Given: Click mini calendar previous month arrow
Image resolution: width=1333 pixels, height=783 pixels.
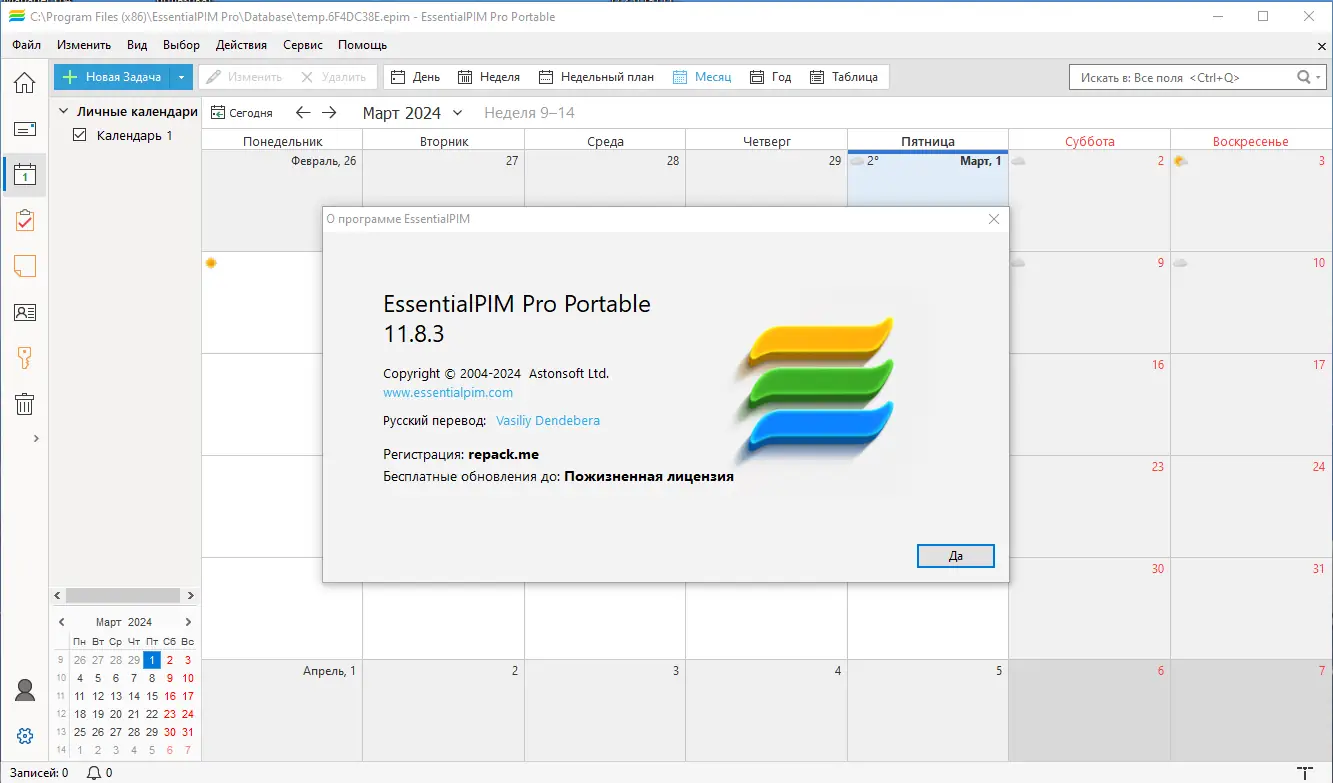Looking at the screenshot, I should coord(62,622).
